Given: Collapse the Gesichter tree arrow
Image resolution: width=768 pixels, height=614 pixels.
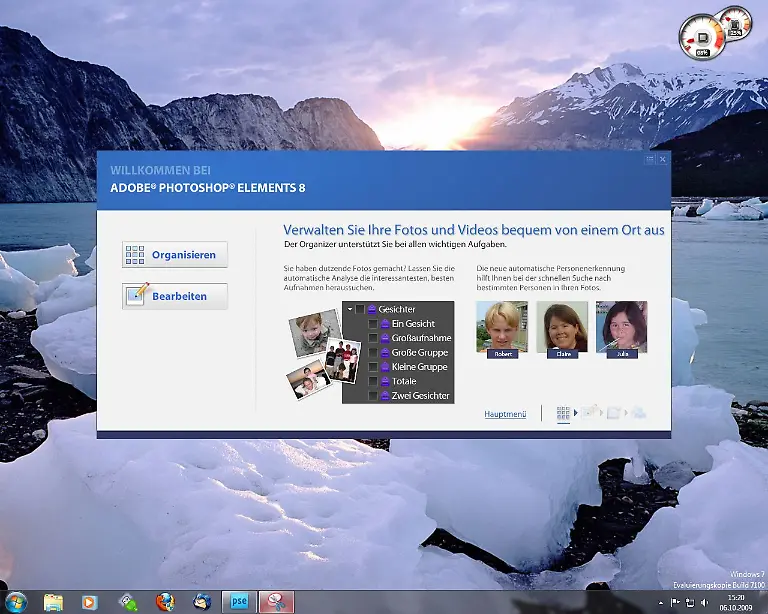Looking at the screenshot, I should pos(349,310).
